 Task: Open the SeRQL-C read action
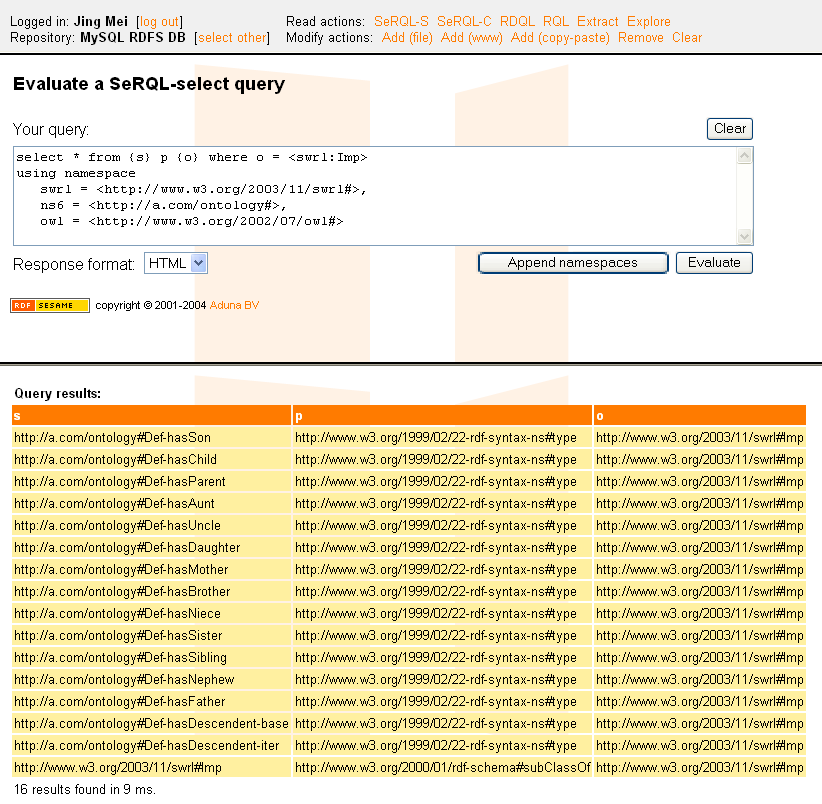pyautogui.click(x=464, y=21)
